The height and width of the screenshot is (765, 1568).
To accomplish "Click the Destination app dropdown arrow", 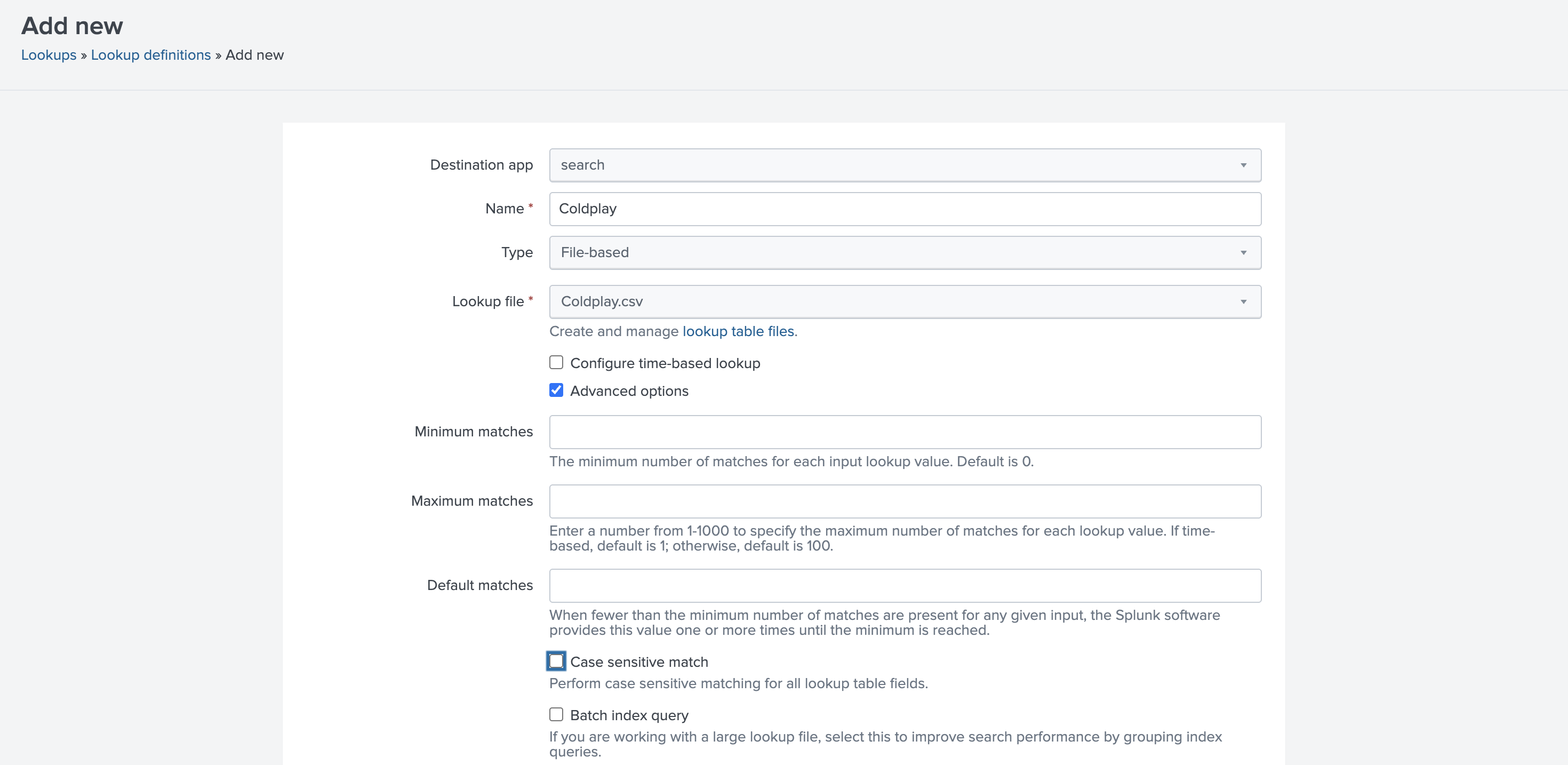I will [1243, 165].
